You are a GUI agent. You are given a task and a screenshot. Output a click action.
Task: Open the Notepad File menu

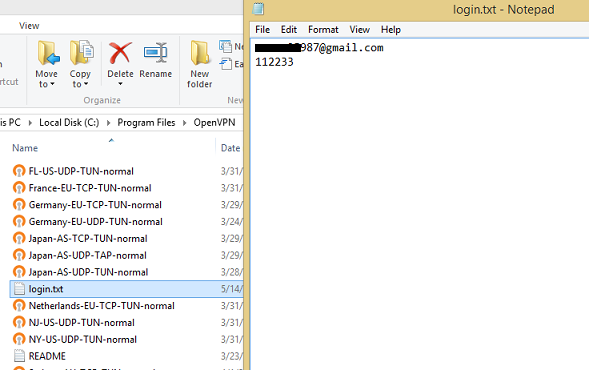[x=262, y=30]
